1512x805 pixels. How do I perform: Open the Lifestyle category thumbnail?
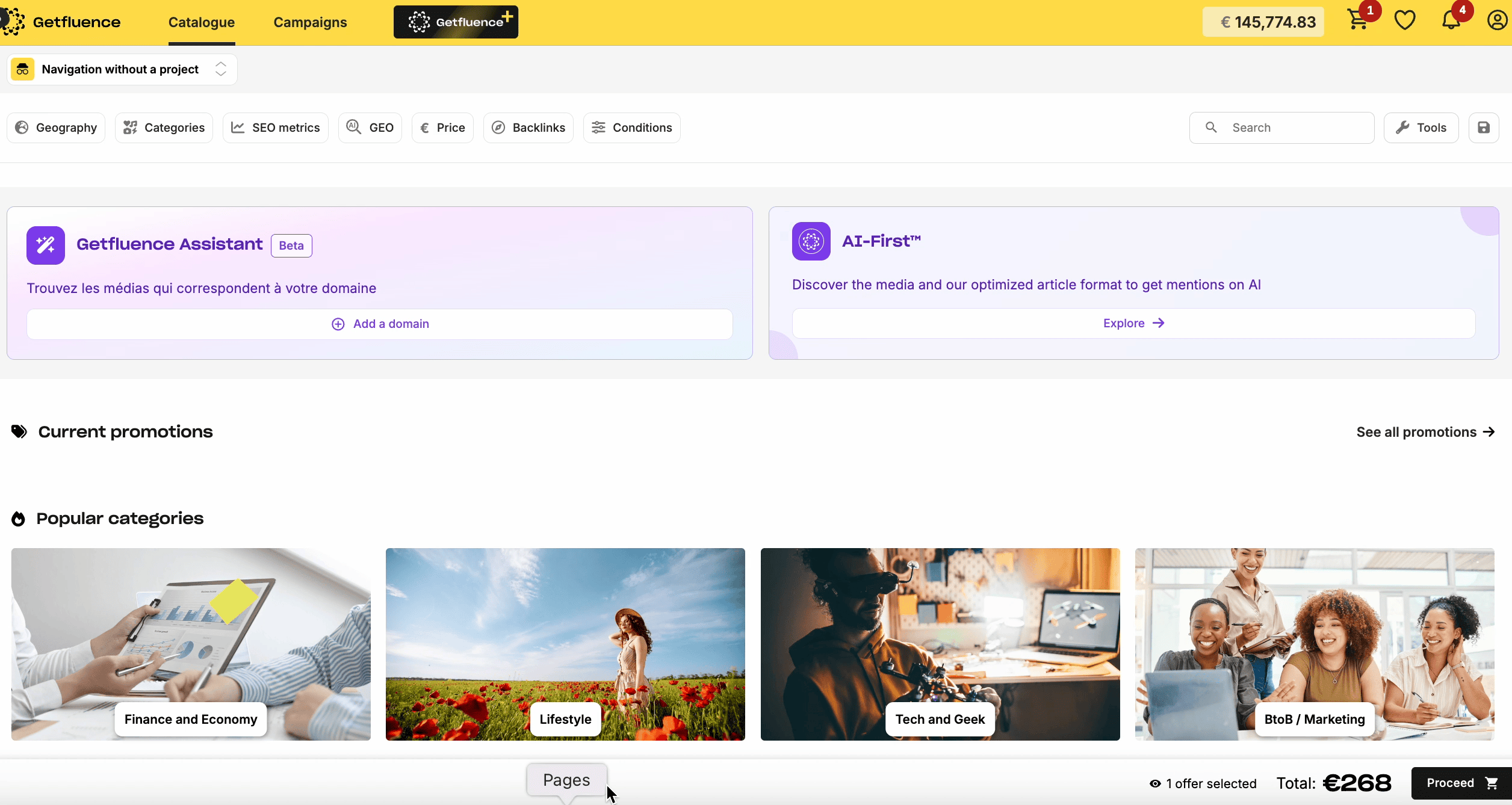pos(565,644)
